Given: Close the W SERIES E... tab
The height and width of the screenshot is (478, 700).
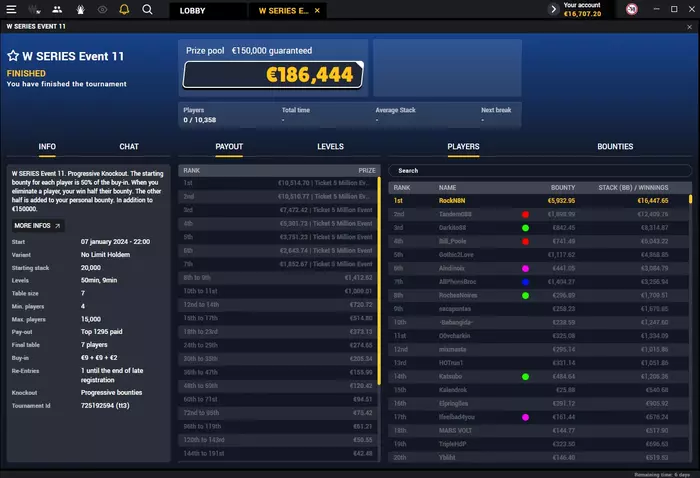Looking at the screenshot, I should [x=317, y=11].
